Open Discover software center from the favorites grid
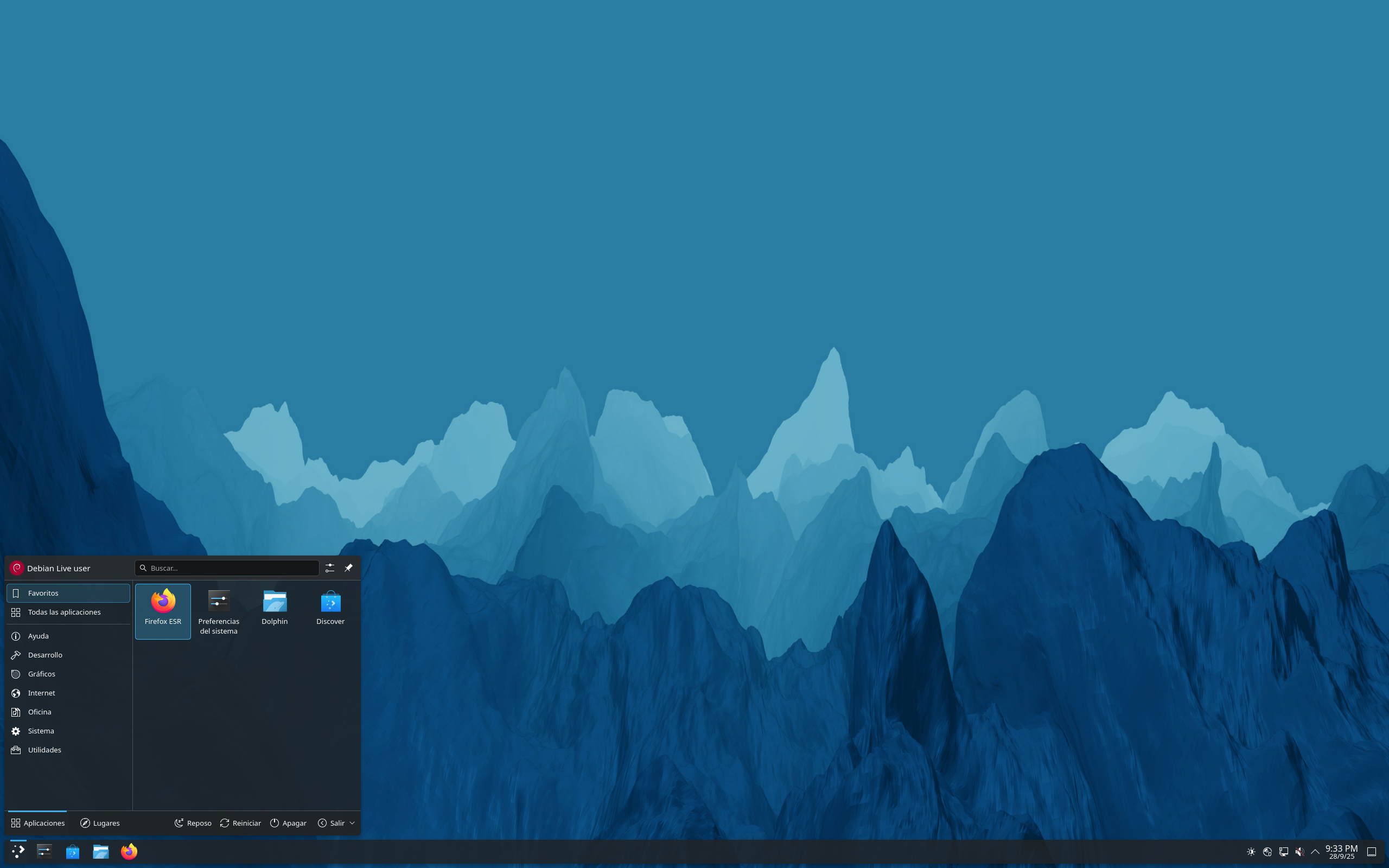1389x868 pixels. (x=330, y=611)
